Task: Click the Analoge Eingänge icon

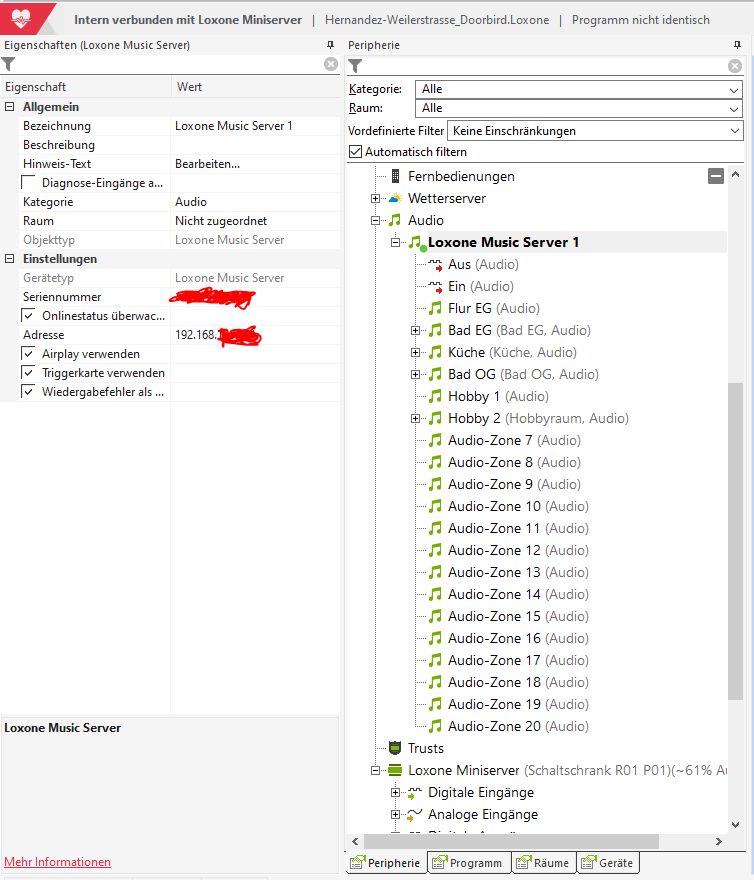Action: click(415, 814)
